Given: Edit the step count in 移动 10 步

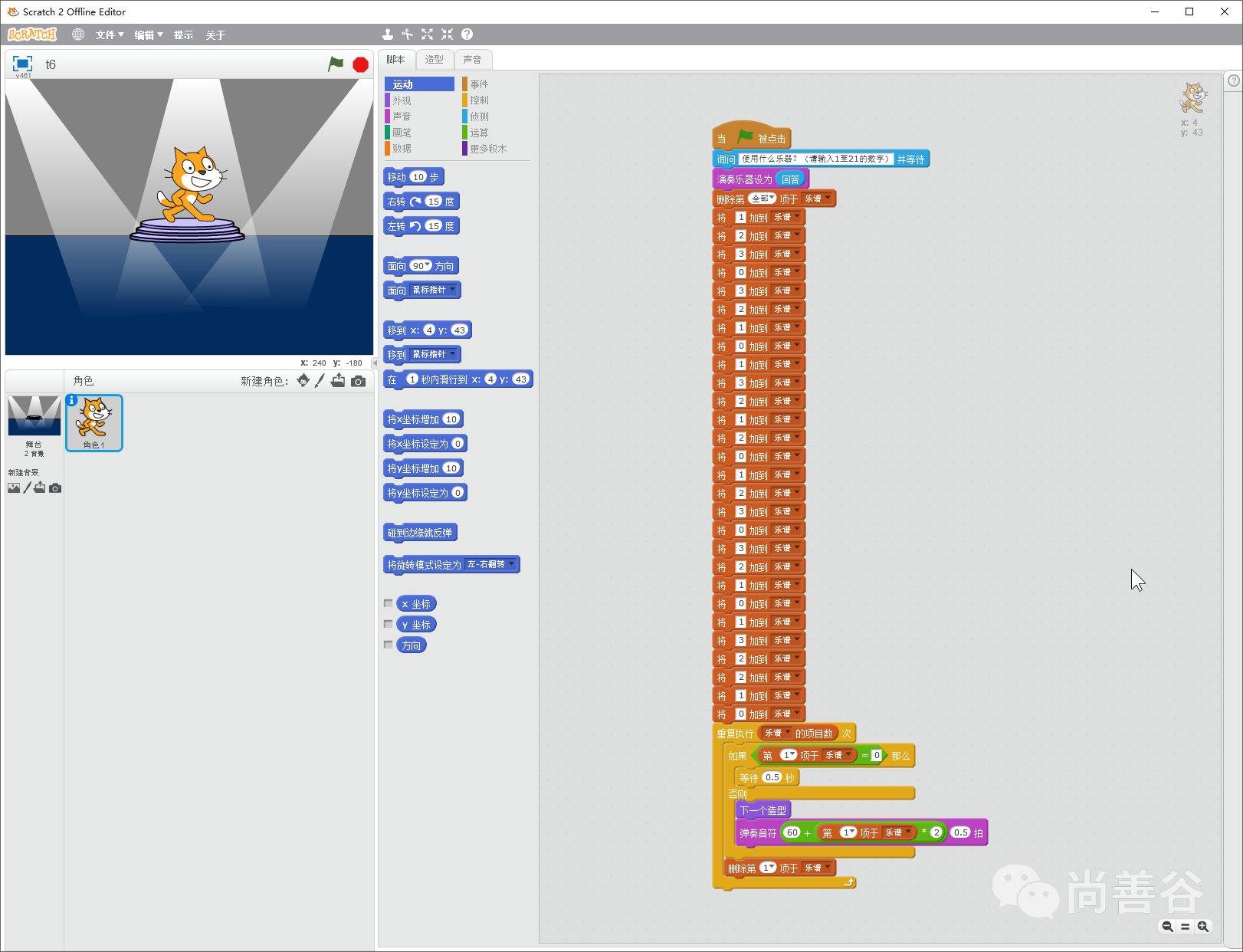Looking at the screenshot, I should click(418, 177).
